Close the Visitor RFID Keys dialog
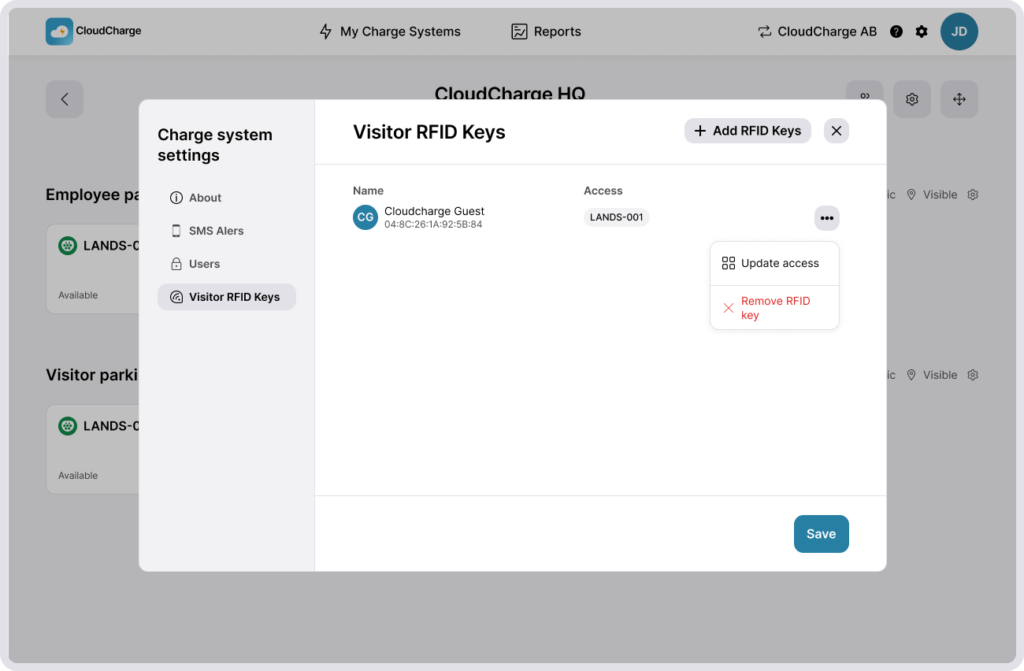Viewport: 1024px width, 671px height. (x=837, y=131)
